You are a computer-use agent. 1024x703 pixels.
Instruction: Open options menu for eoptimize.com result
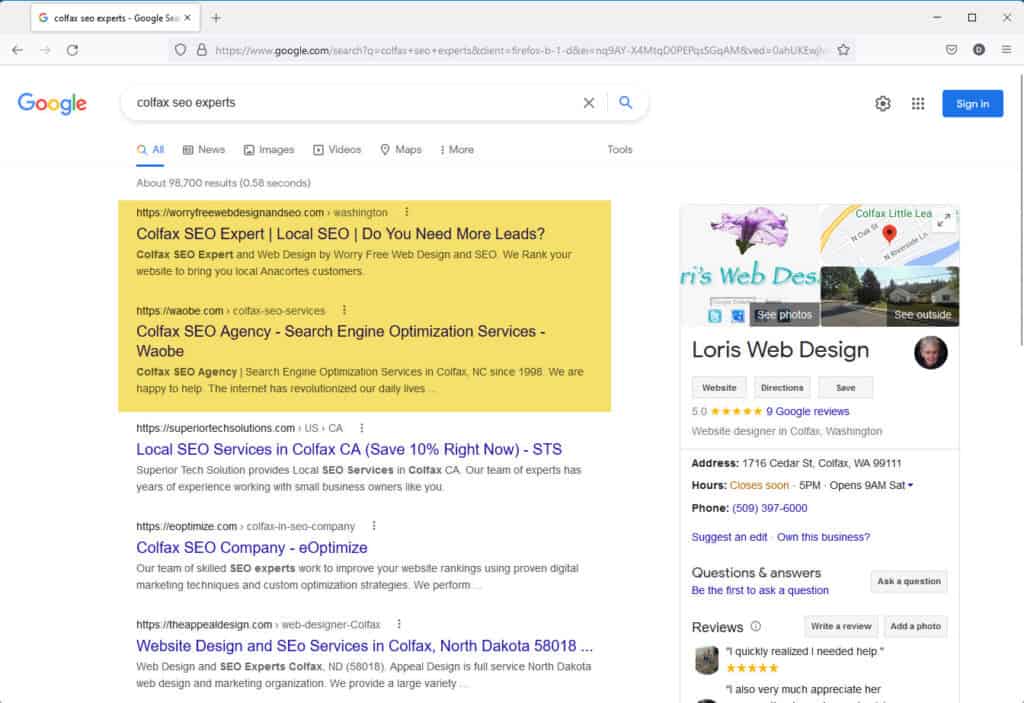[x=374, y=525]
